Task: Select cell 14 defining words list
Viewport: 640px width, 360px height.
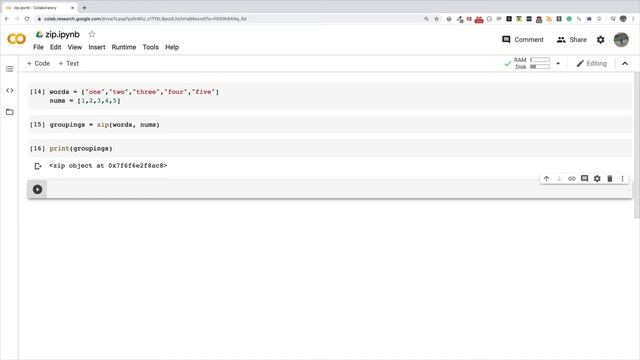Action: tap(330, 96)
